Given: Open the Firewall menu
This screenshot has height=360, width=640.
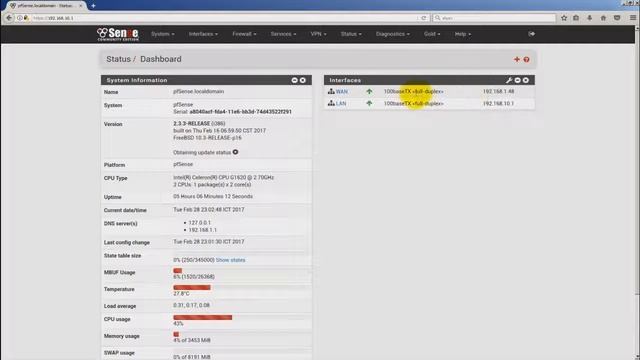Looking at the screenshot, I should (244, 34).
